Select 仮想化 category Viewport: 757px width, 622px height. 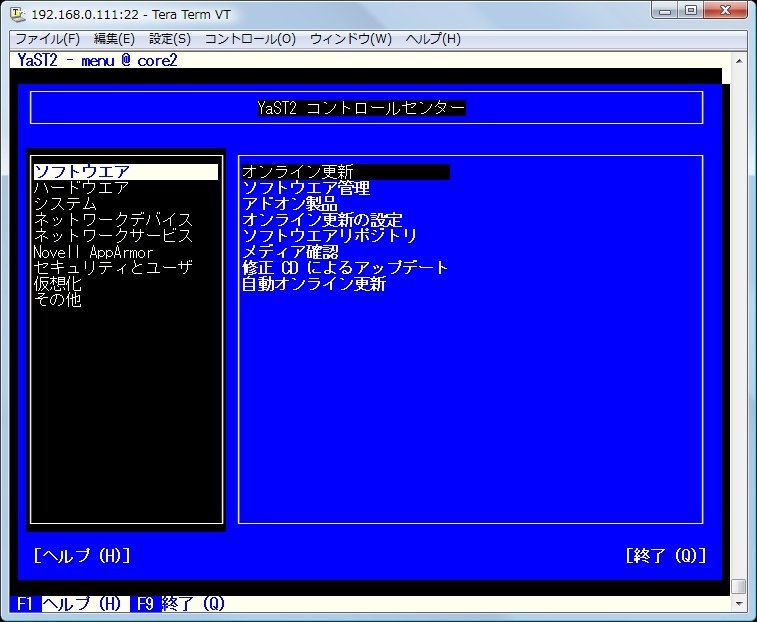(x=57, y=283)
